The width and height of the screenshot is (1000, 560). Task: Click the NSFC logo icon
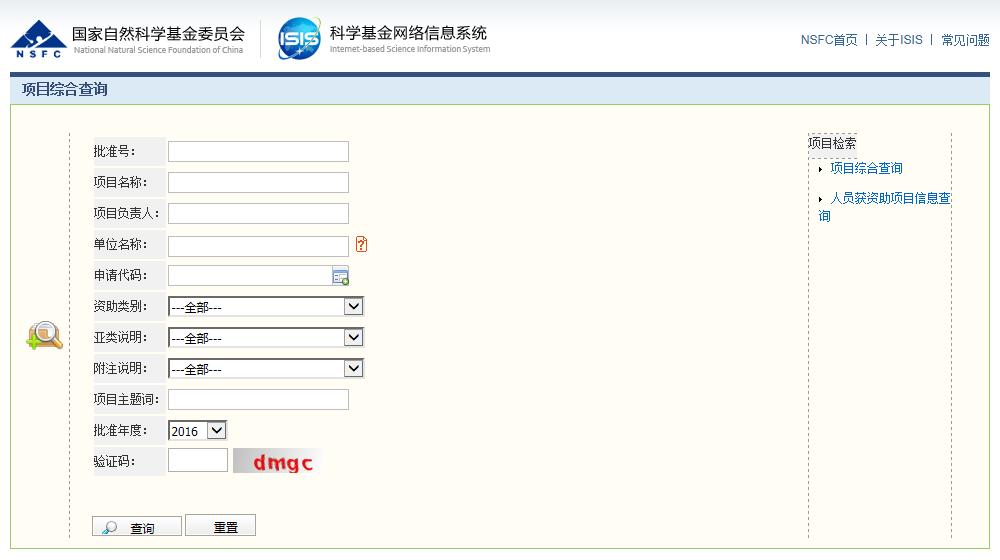(38, 38)
